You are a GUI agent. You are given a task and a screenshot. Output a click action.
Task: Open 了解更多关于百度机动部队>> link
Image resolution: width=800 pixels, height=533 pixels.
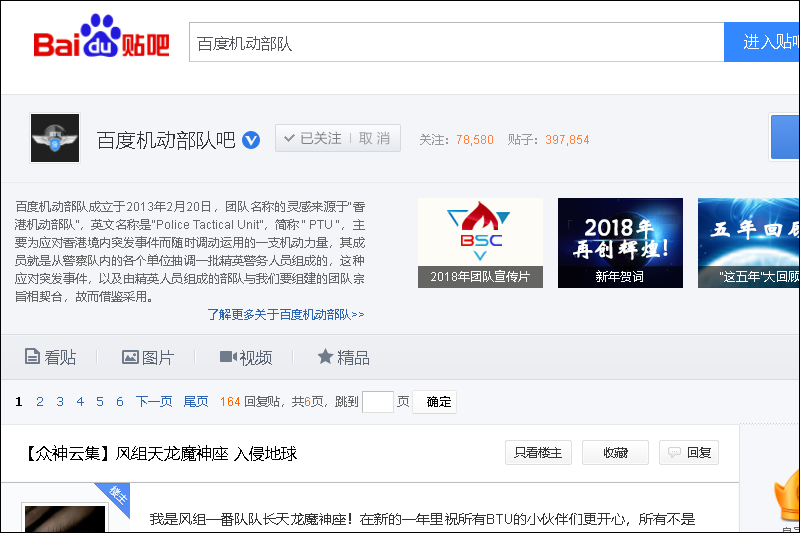pos(286,314)
